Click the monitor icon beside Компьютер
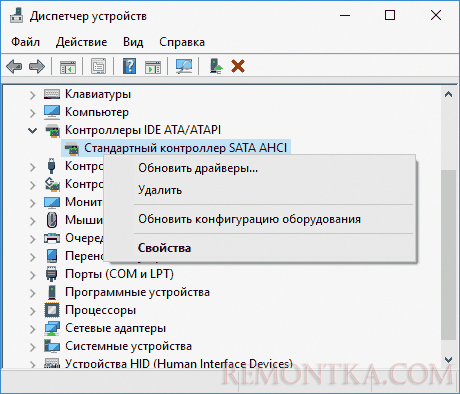The width and height of the screenshot is (460, 394). [52, 112]
